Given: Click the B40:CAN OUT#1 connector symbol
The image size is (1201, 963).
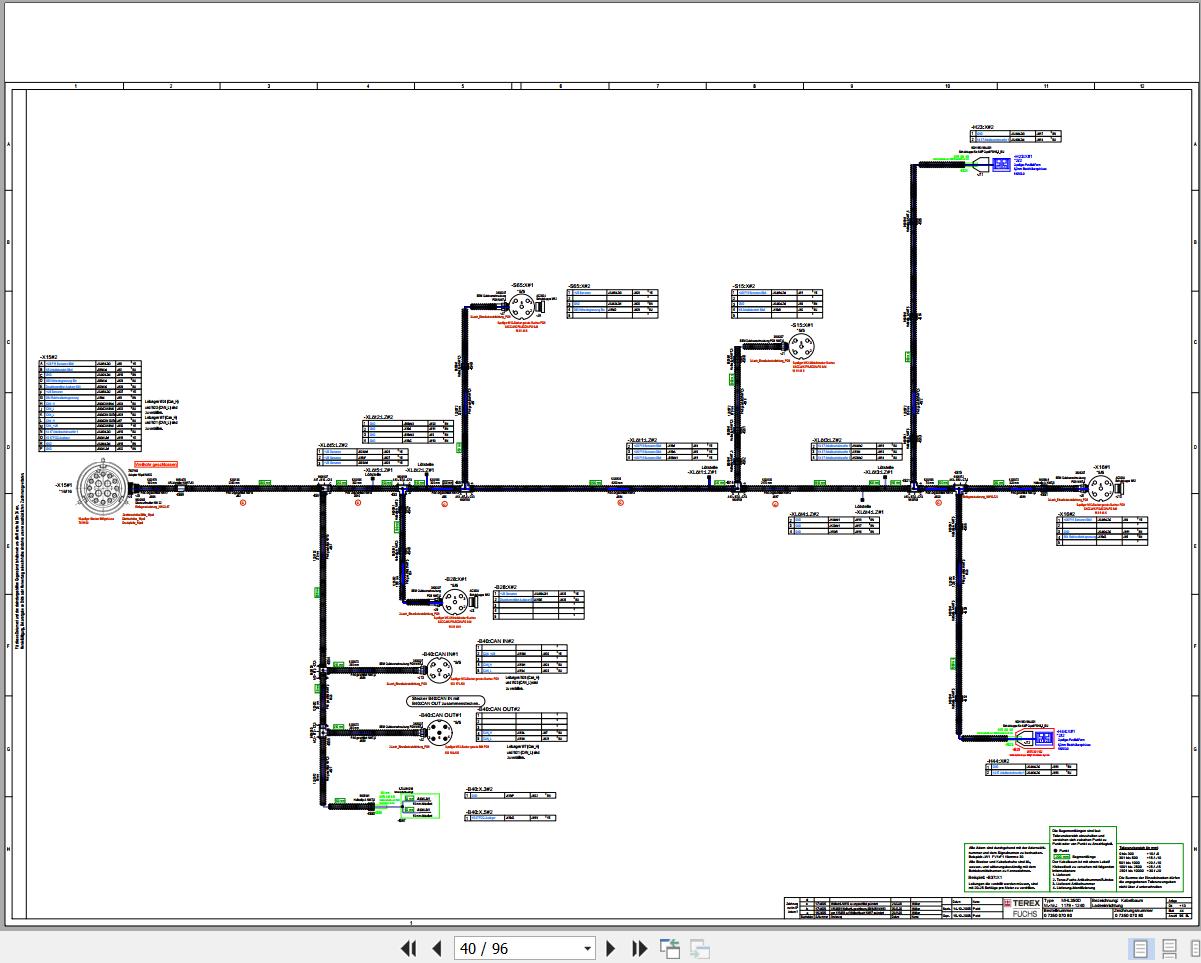Looking at the screenshot, I should tap(439, 734).
